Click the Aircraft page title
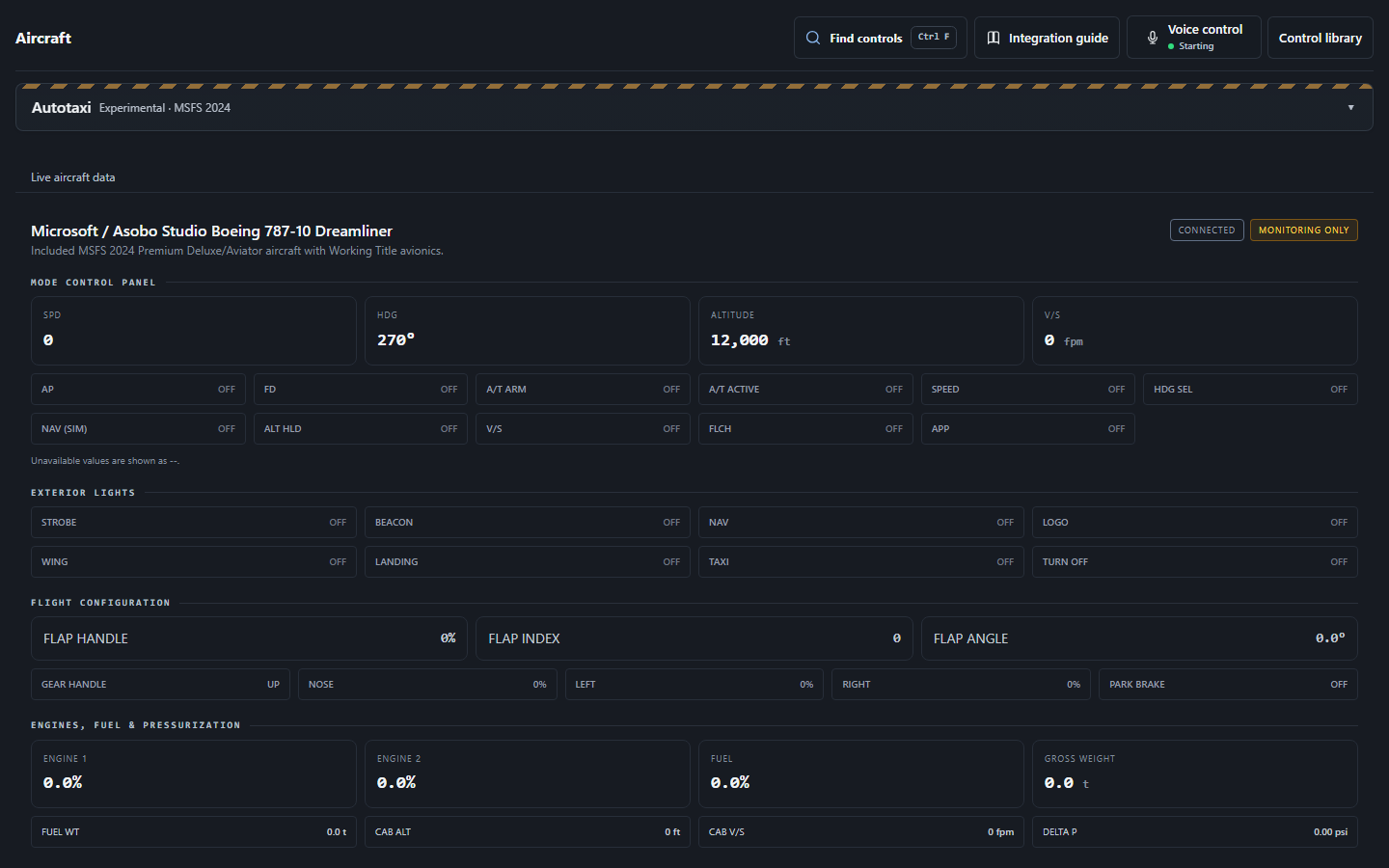The image size is (1389, 868). pos(43,38)
